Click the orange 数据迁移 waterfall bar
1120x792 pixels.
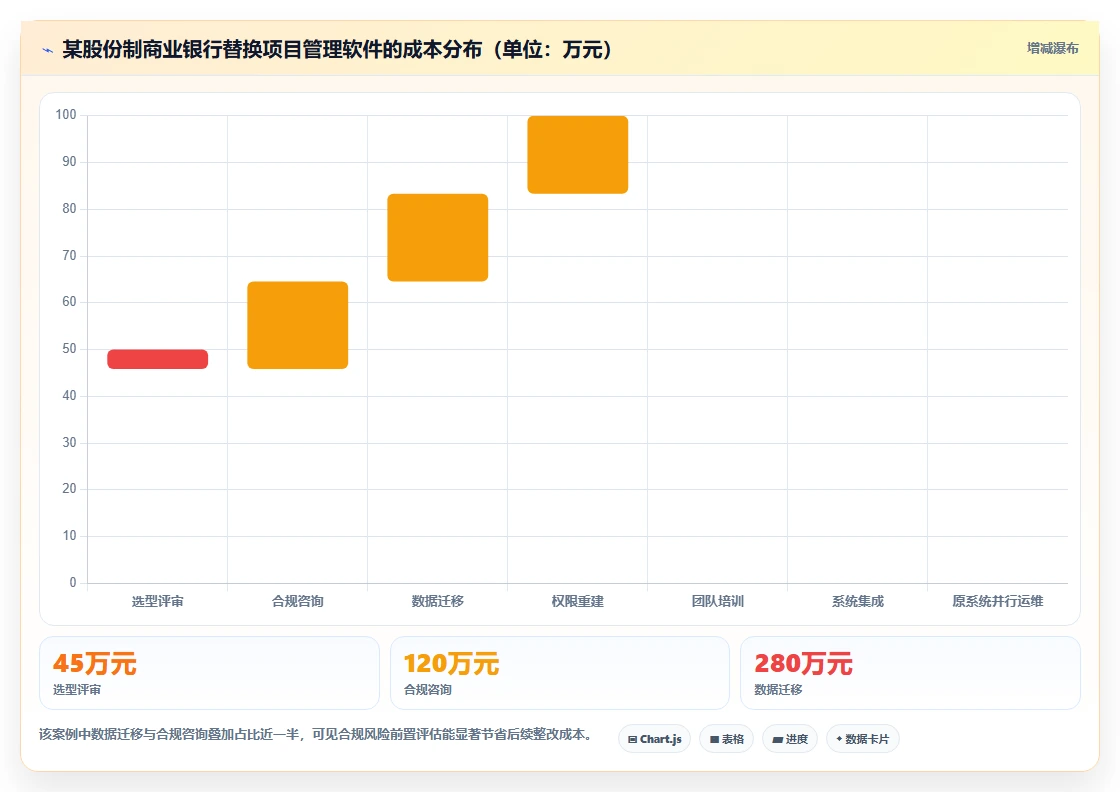[438, 238]
